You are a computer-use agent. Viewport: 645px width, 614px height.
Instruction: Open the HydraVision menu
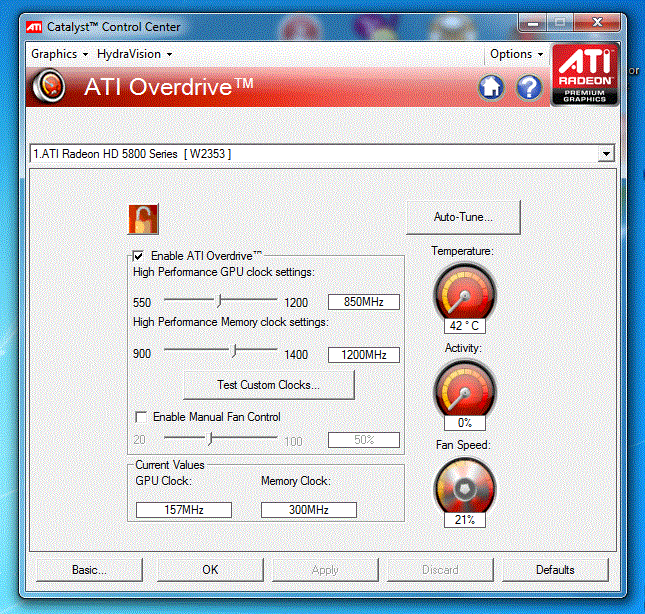pyautogui.click(x=135, y=54)
